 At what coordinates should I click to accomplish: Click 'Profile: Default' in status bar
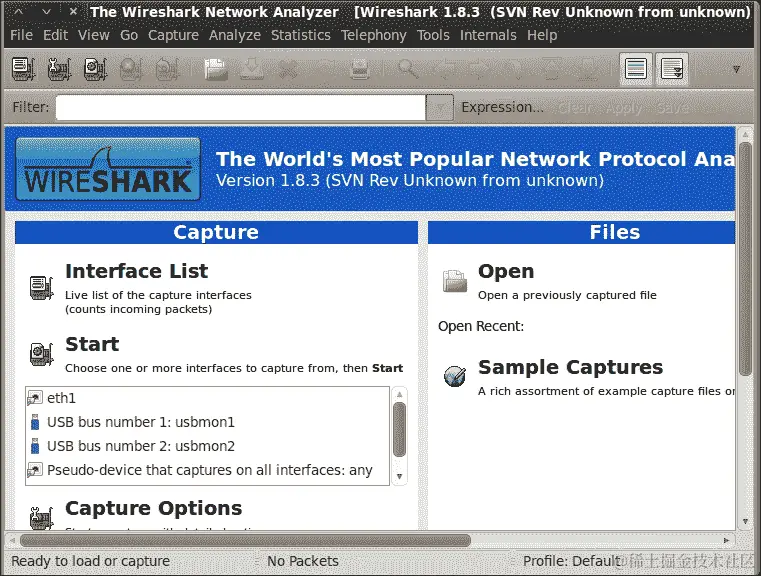[x=572, y=561]
